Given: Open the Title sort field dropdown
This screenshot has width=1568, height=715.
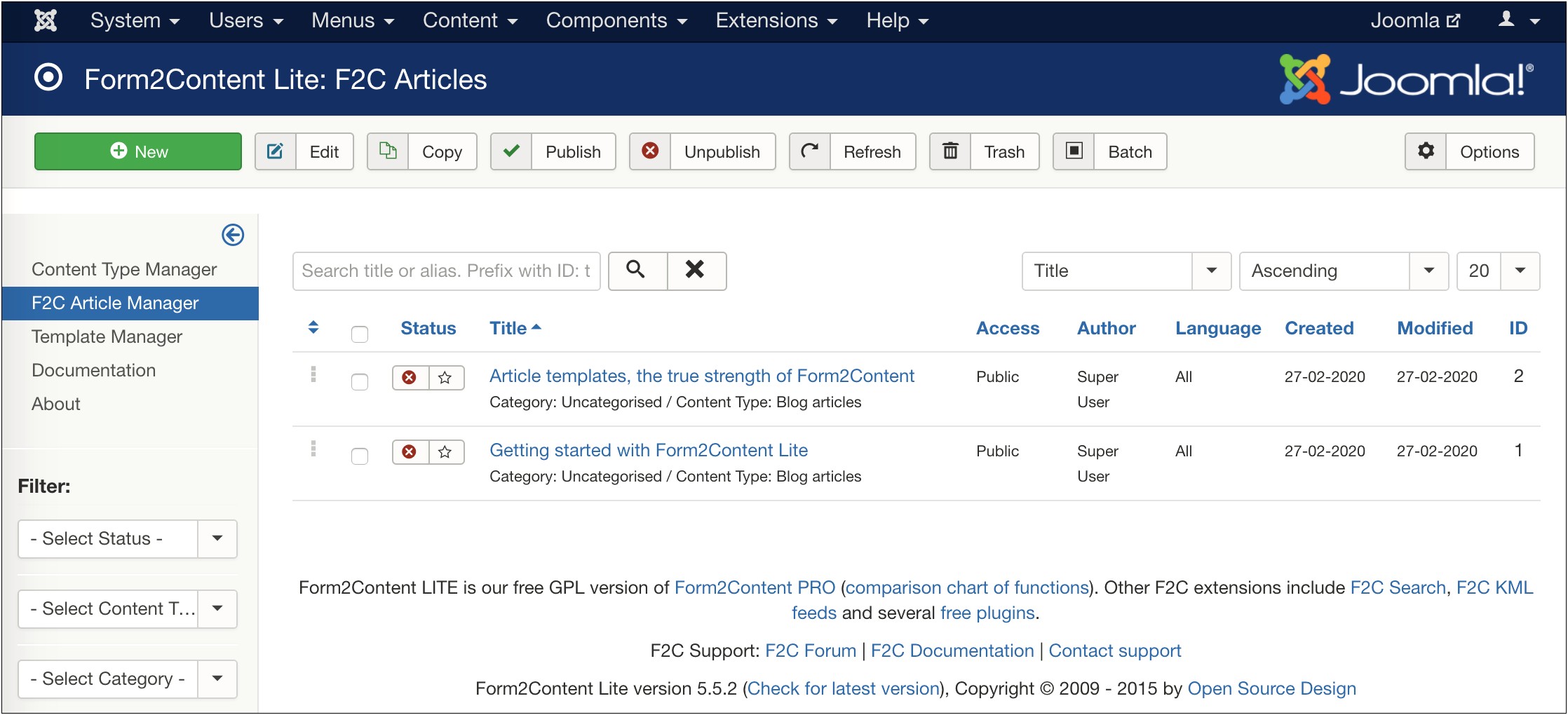Looking at the screenshot, I should click(x=1126, y=271).
